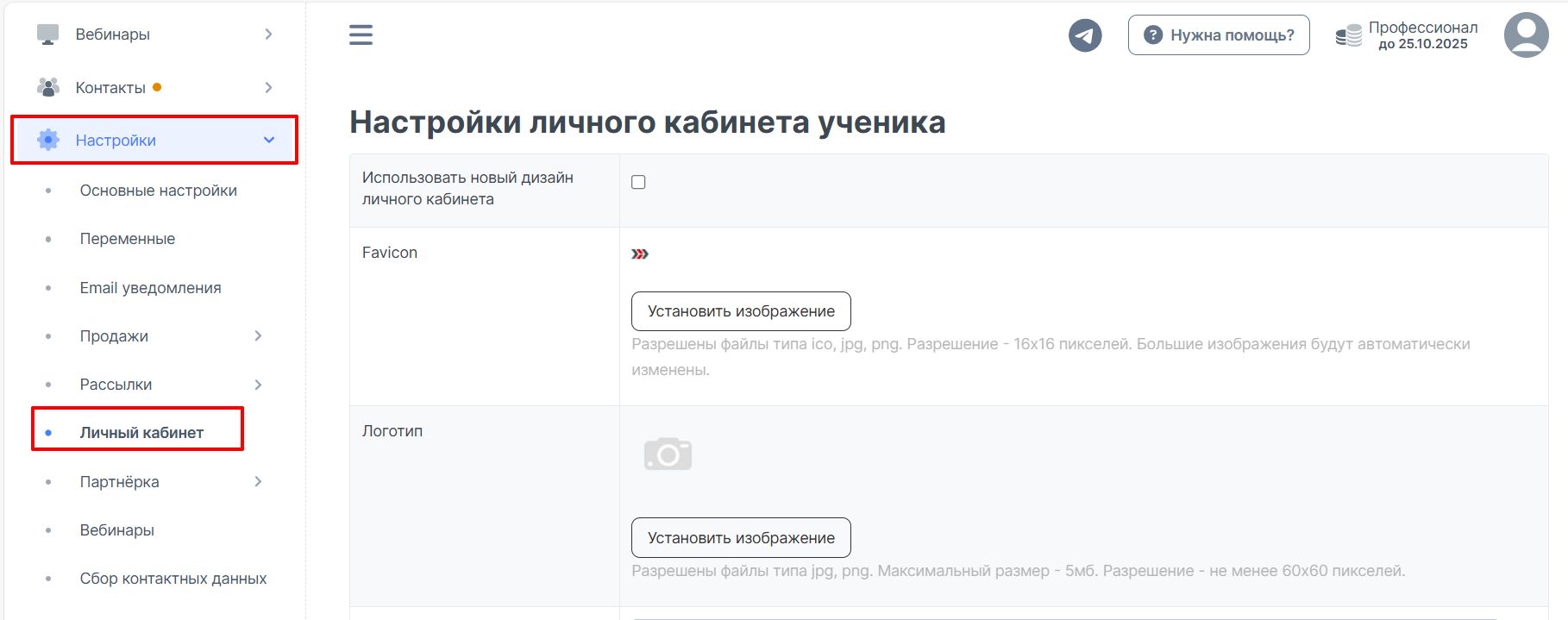
Task: Go to Основные настройки
Action: (158, 191)
